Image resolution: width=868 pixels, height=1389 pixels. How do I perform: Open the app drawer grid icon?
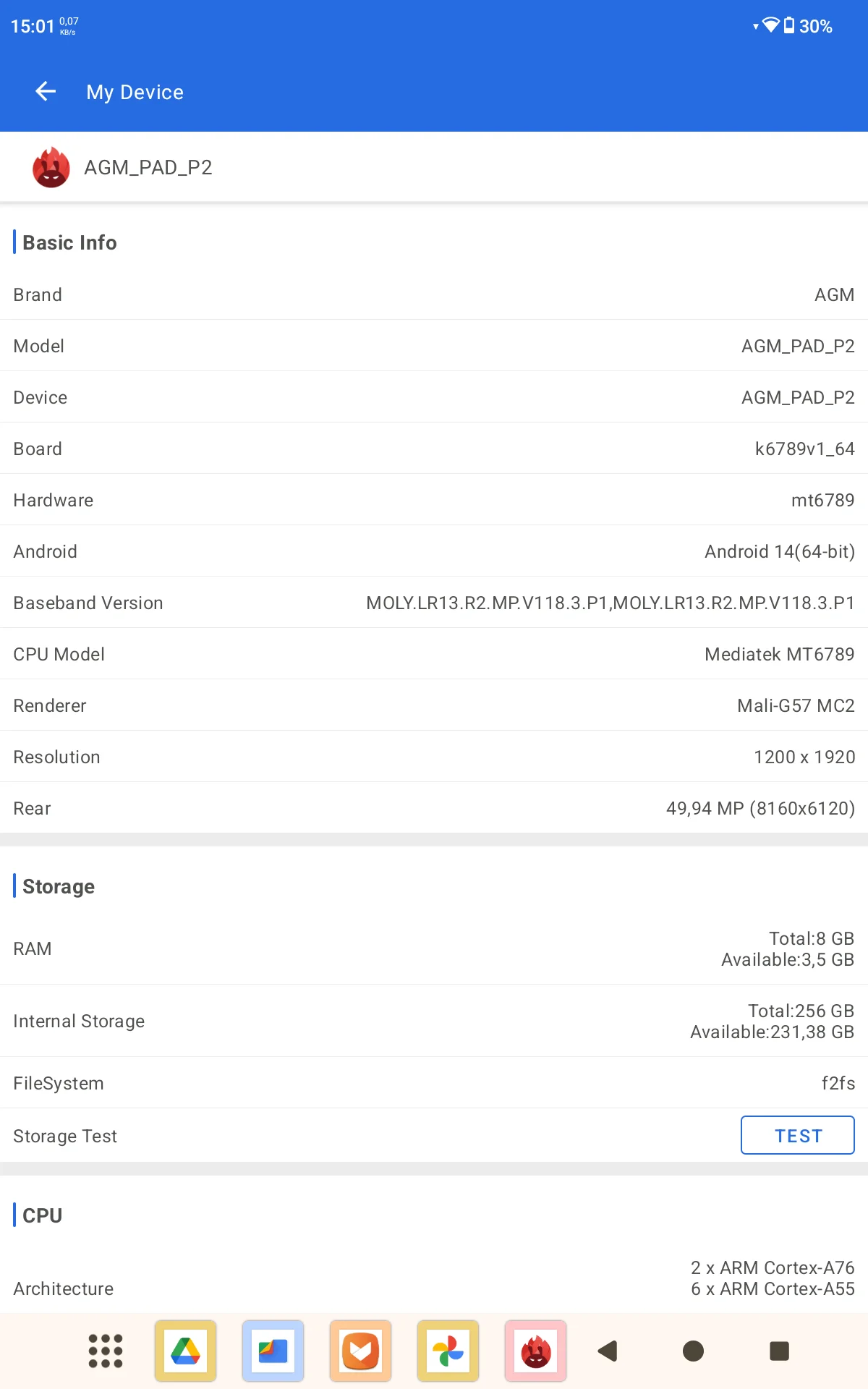(x=106, y=1351)
